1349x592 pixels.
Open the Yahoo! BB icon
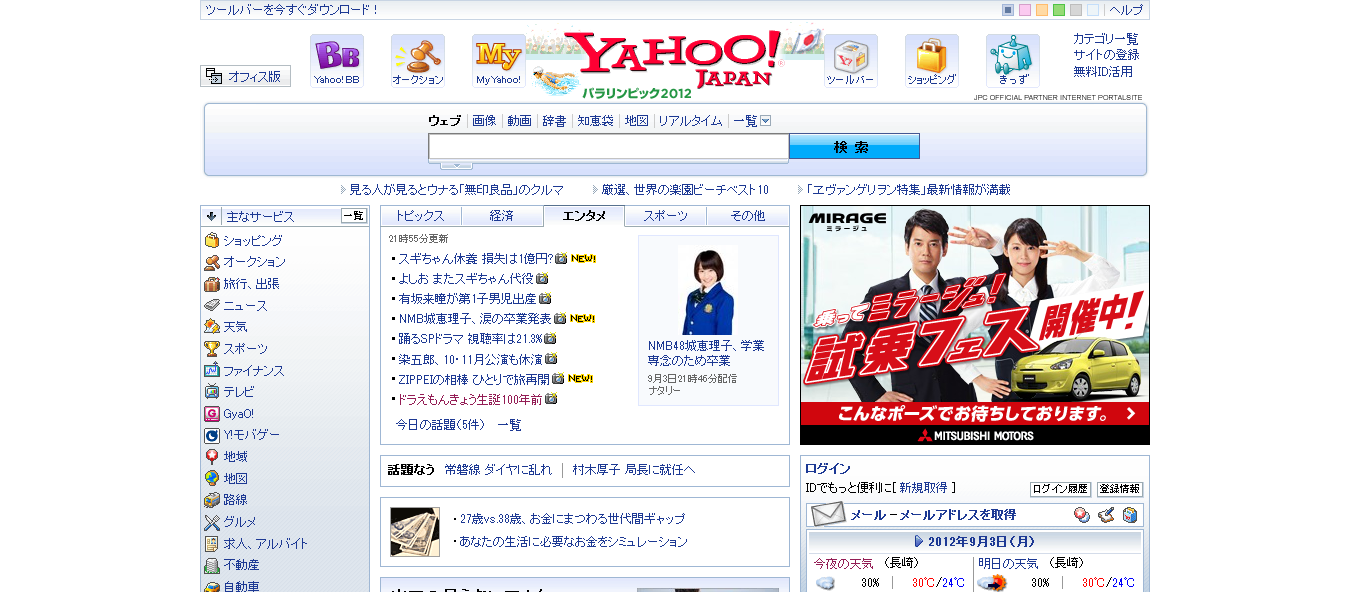(x=337, y=60)
